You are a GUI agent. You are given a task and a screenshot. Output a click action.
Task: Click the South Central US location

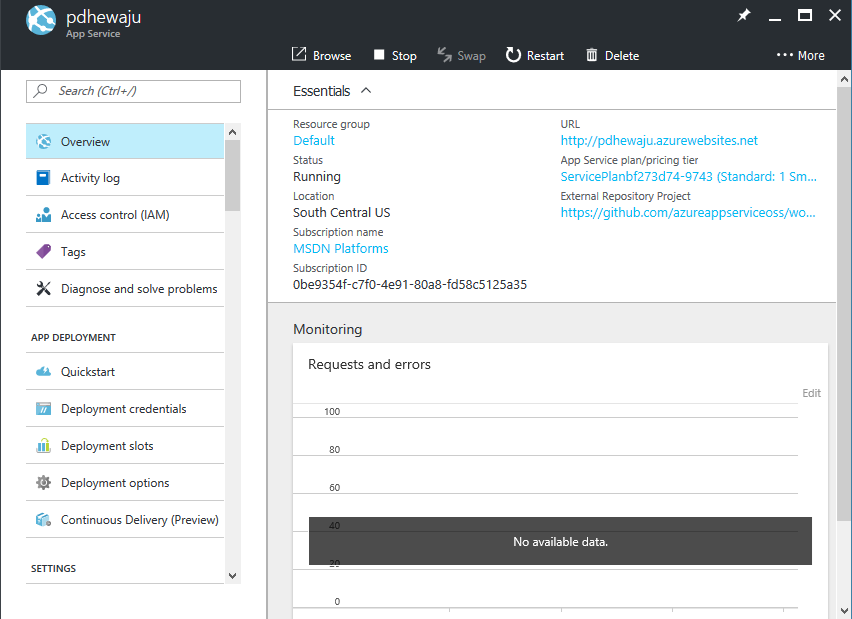[x=341, y=212]
